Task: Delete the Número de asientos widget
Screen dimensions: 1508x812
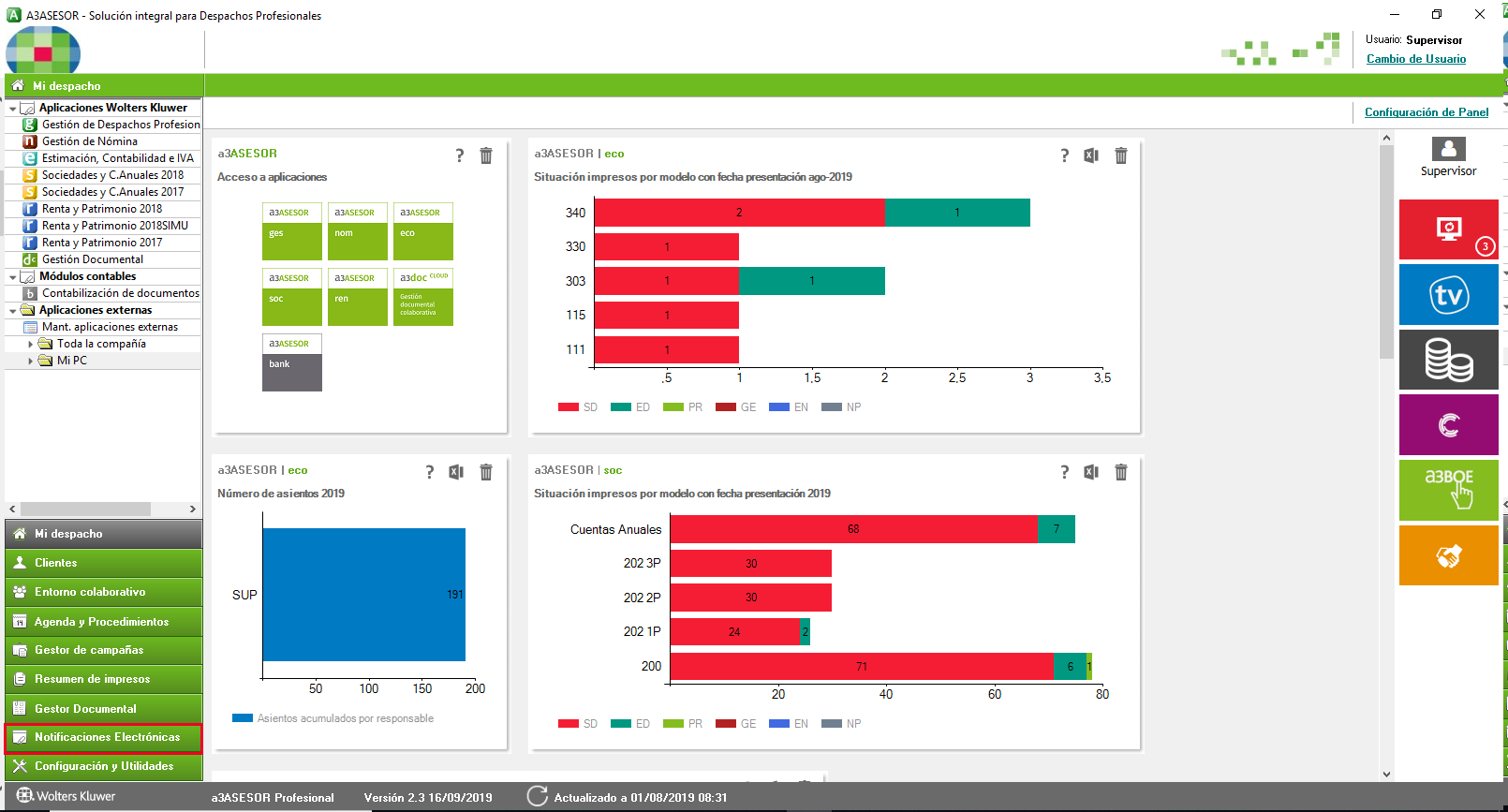Action: coord(486,472)
